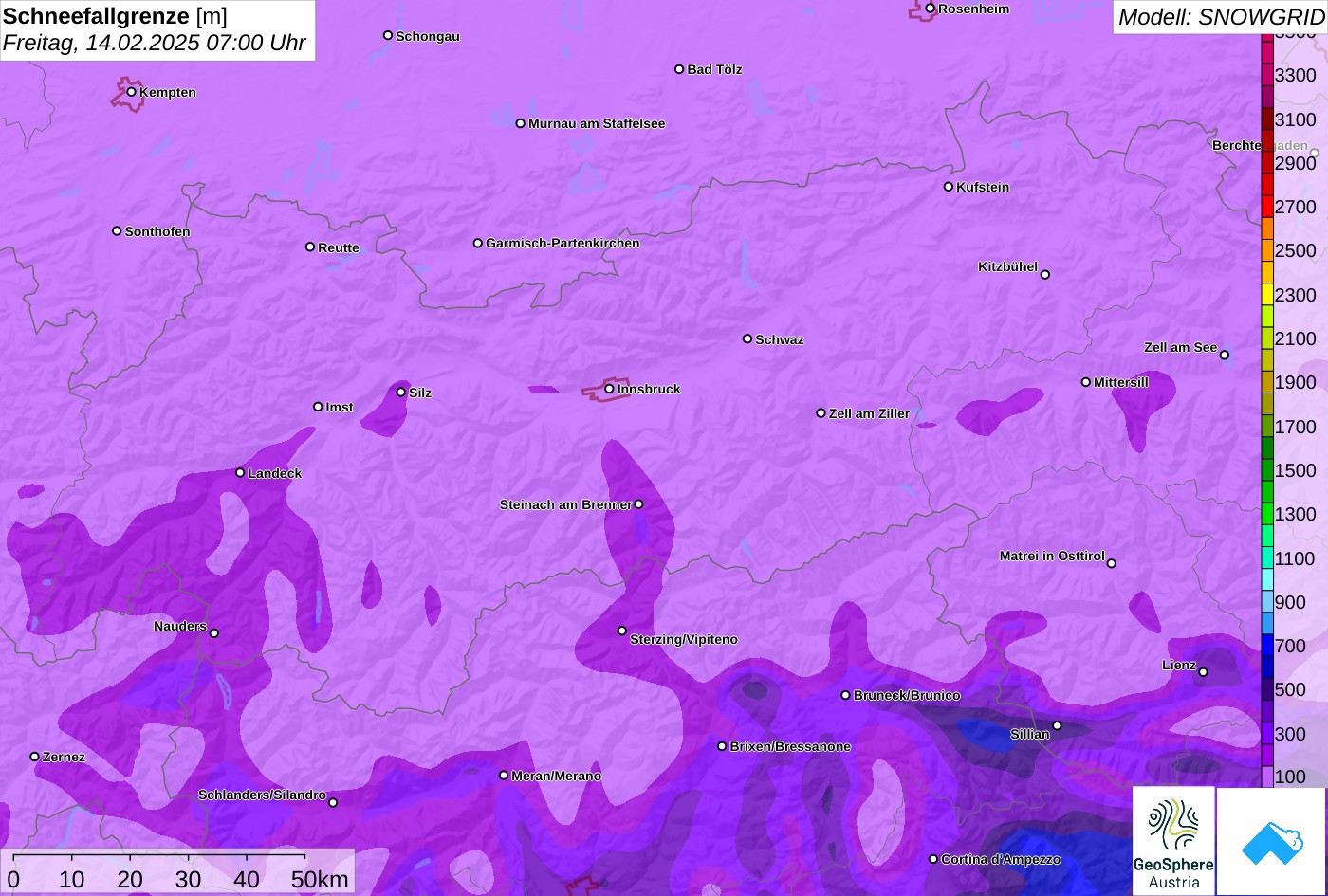Click the Schongau marker dot
Screen dimensions: 1328x896
[x=388, y=35]
